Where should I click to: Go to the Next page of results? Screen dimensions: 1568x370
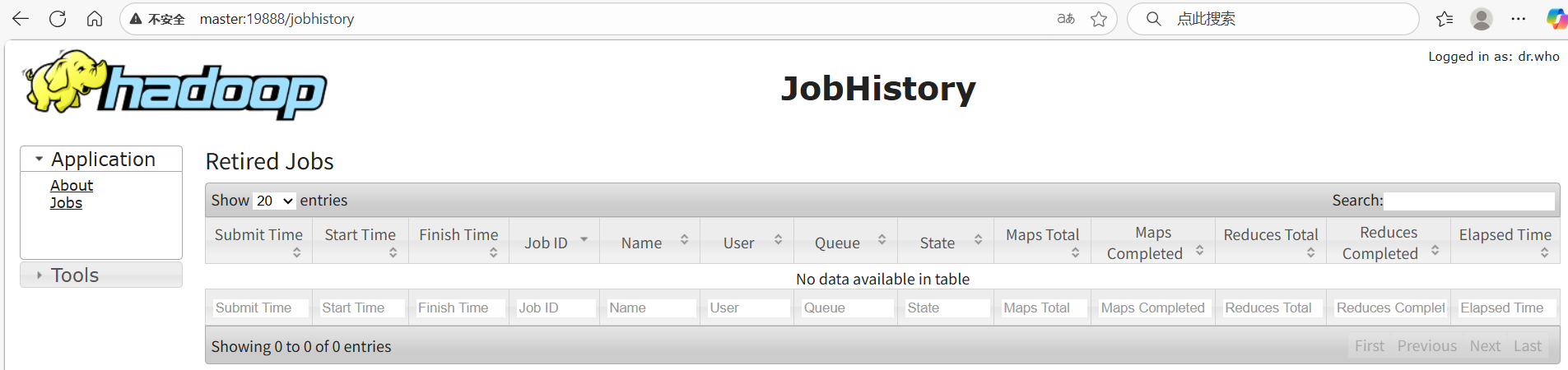[x=1485, y=346]
